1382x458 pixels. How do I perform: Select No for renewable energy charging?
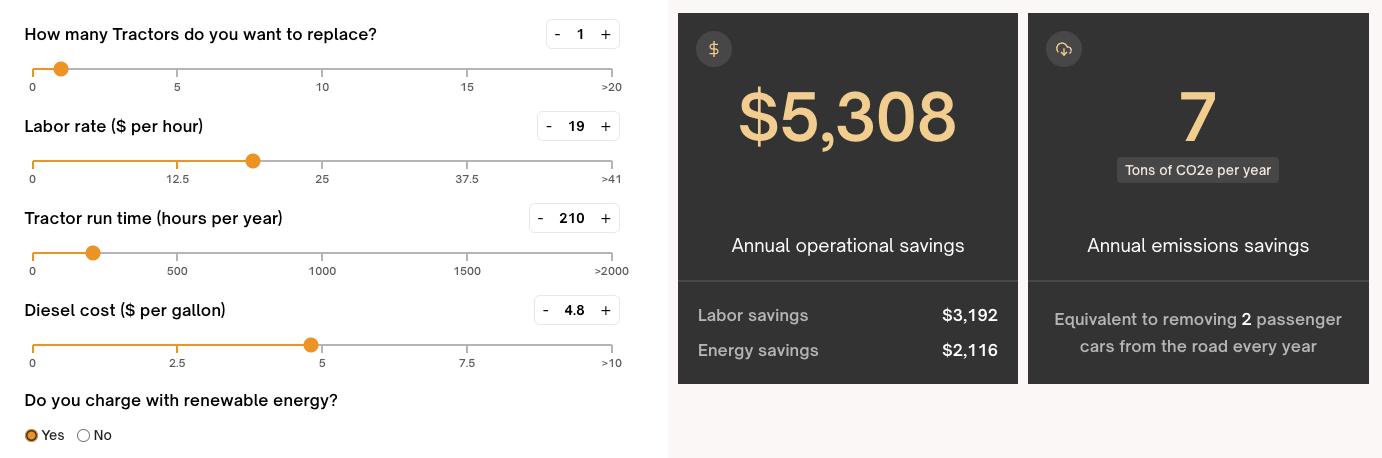coord(84,435)
